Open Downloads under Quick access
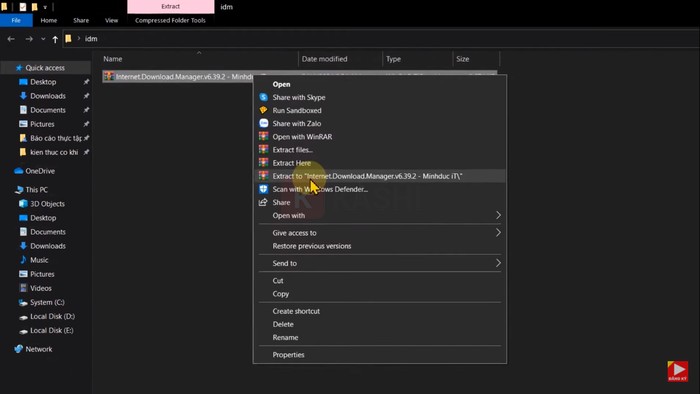This screenshot has width=700, height=394. tap(48, 96)
